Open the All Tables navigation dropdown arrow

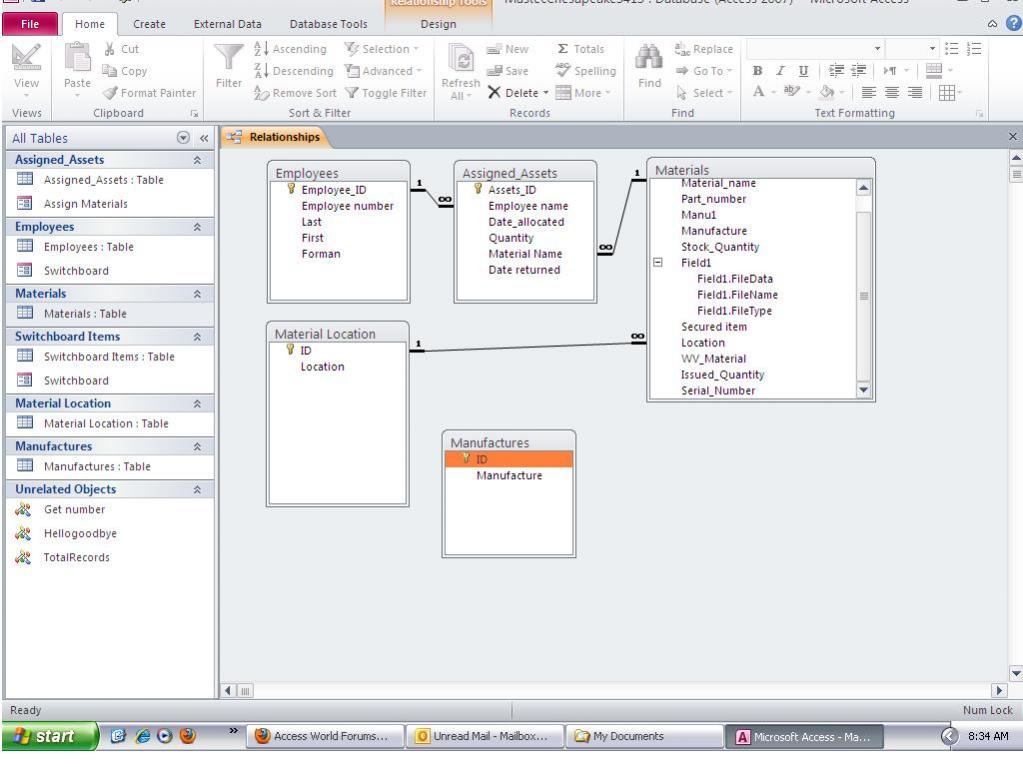183,138
